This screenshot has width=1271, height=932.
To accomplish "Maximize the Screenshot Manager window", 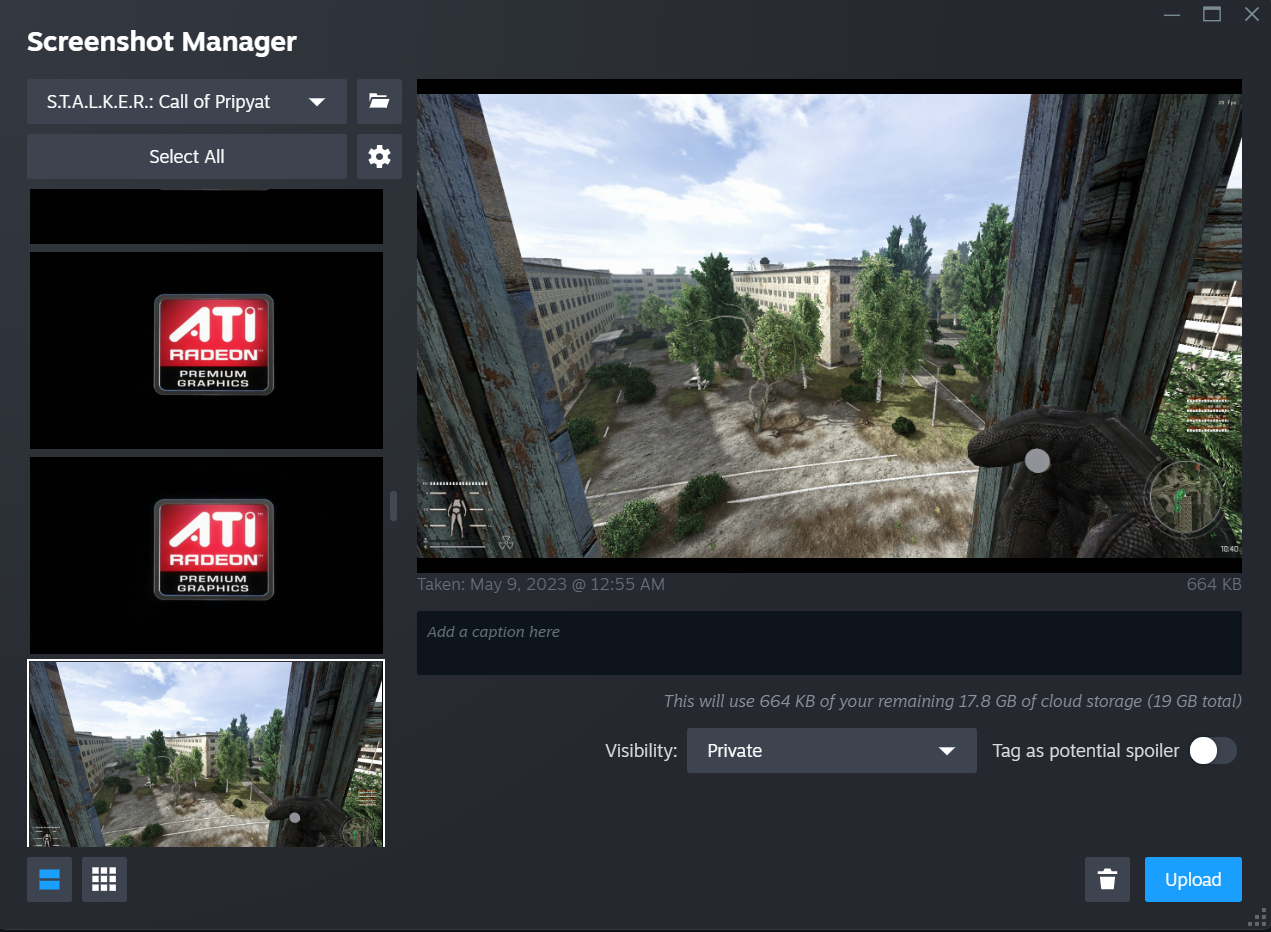I will 1212,14.
